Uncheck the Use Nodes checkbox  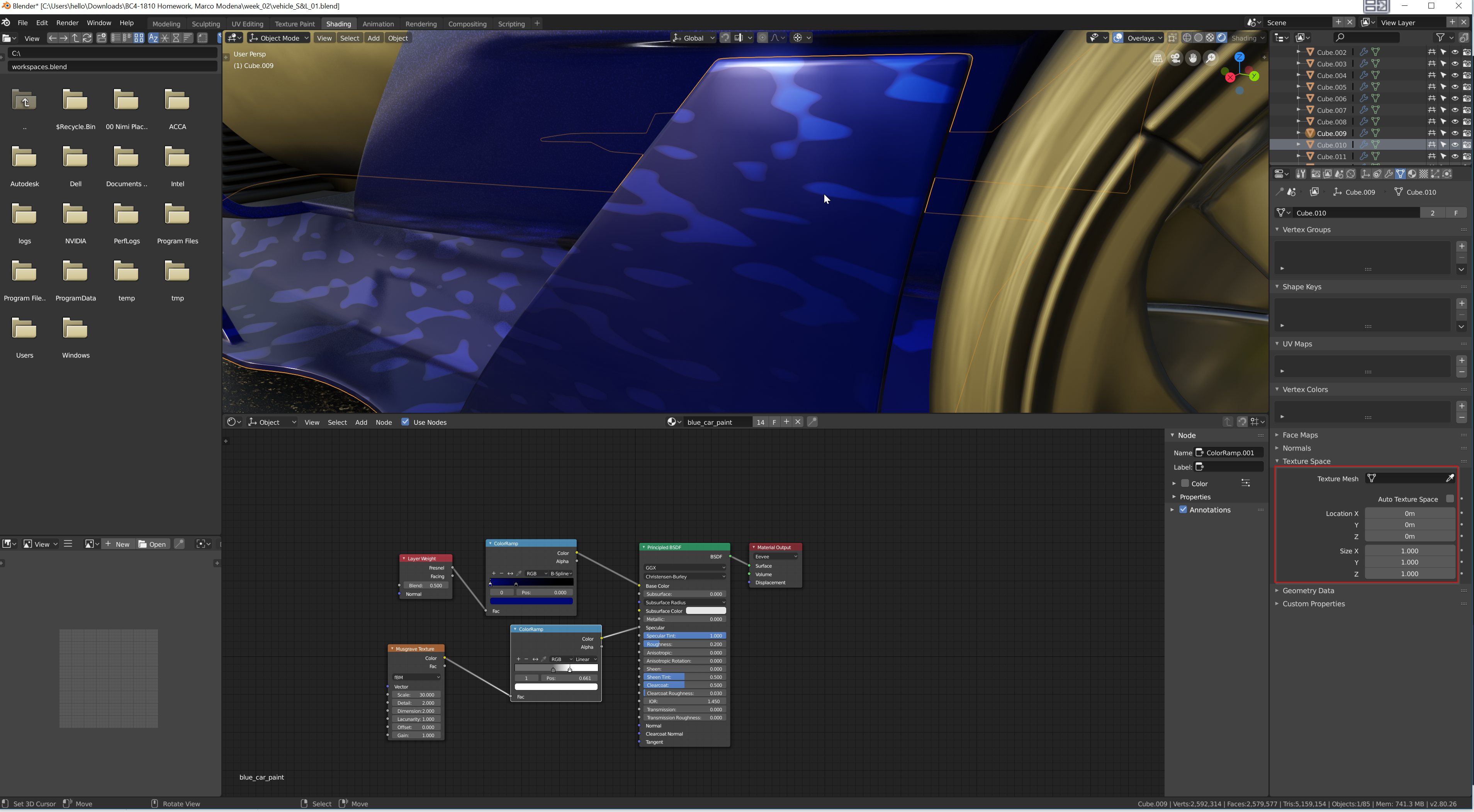[405, 422]
